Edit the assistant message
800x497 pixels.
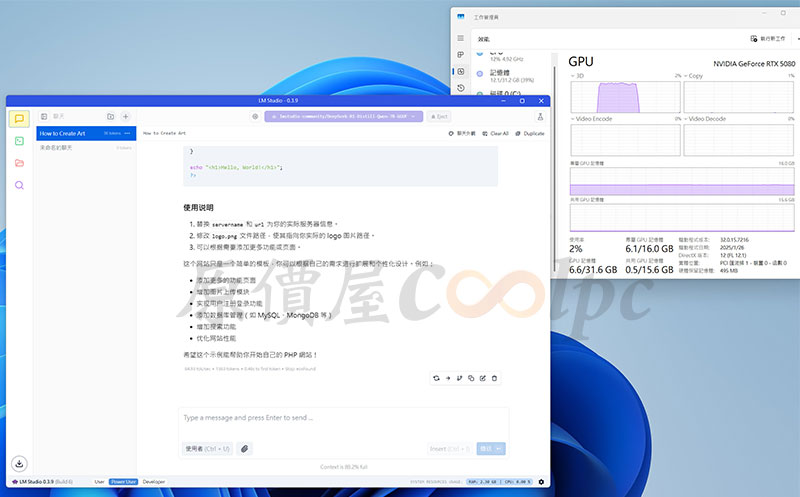483,378
